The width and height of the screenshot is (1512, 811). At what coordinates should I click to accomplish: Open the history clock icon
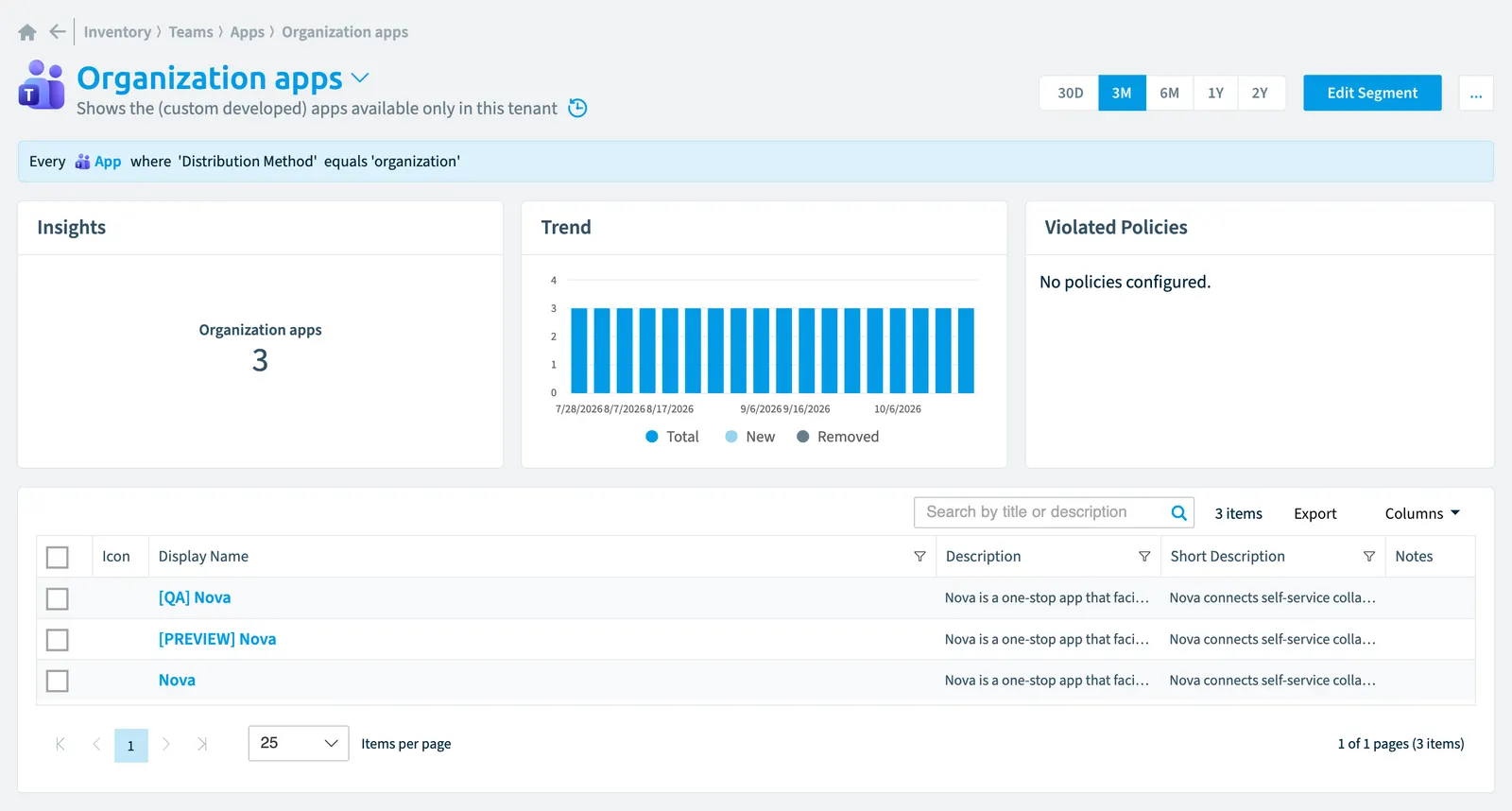(x=577, y=108)
